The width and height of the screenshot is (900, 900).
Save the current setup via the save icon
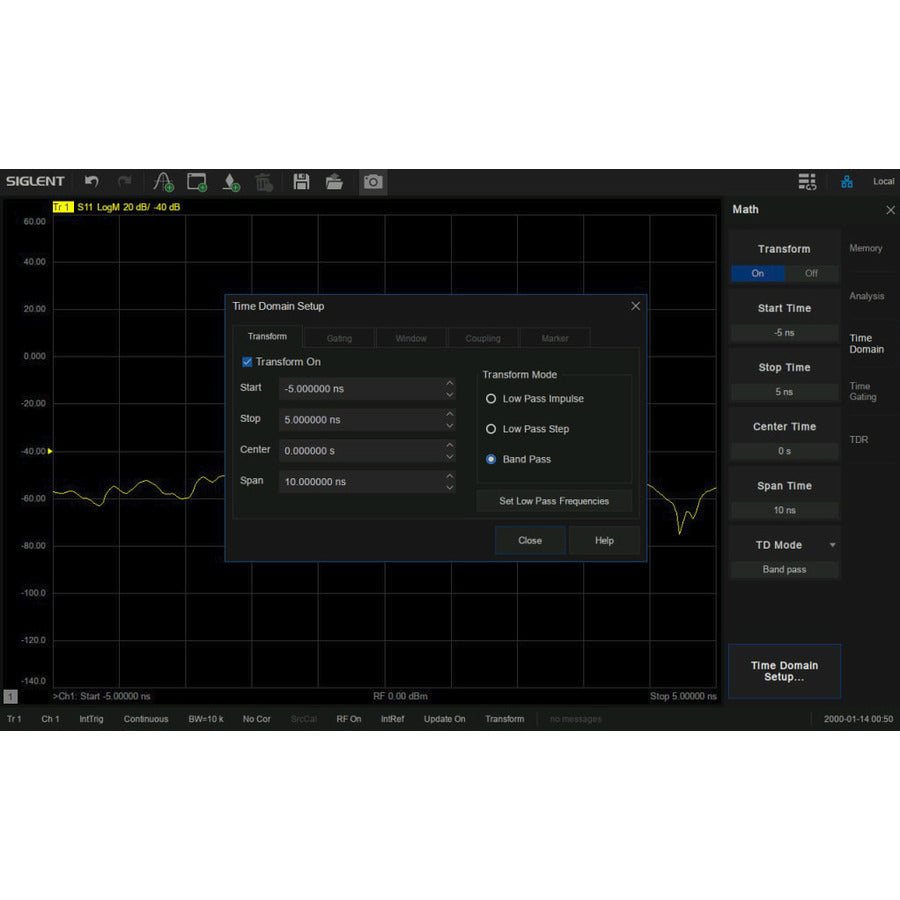pyautogui.click(x=300, y=182)
